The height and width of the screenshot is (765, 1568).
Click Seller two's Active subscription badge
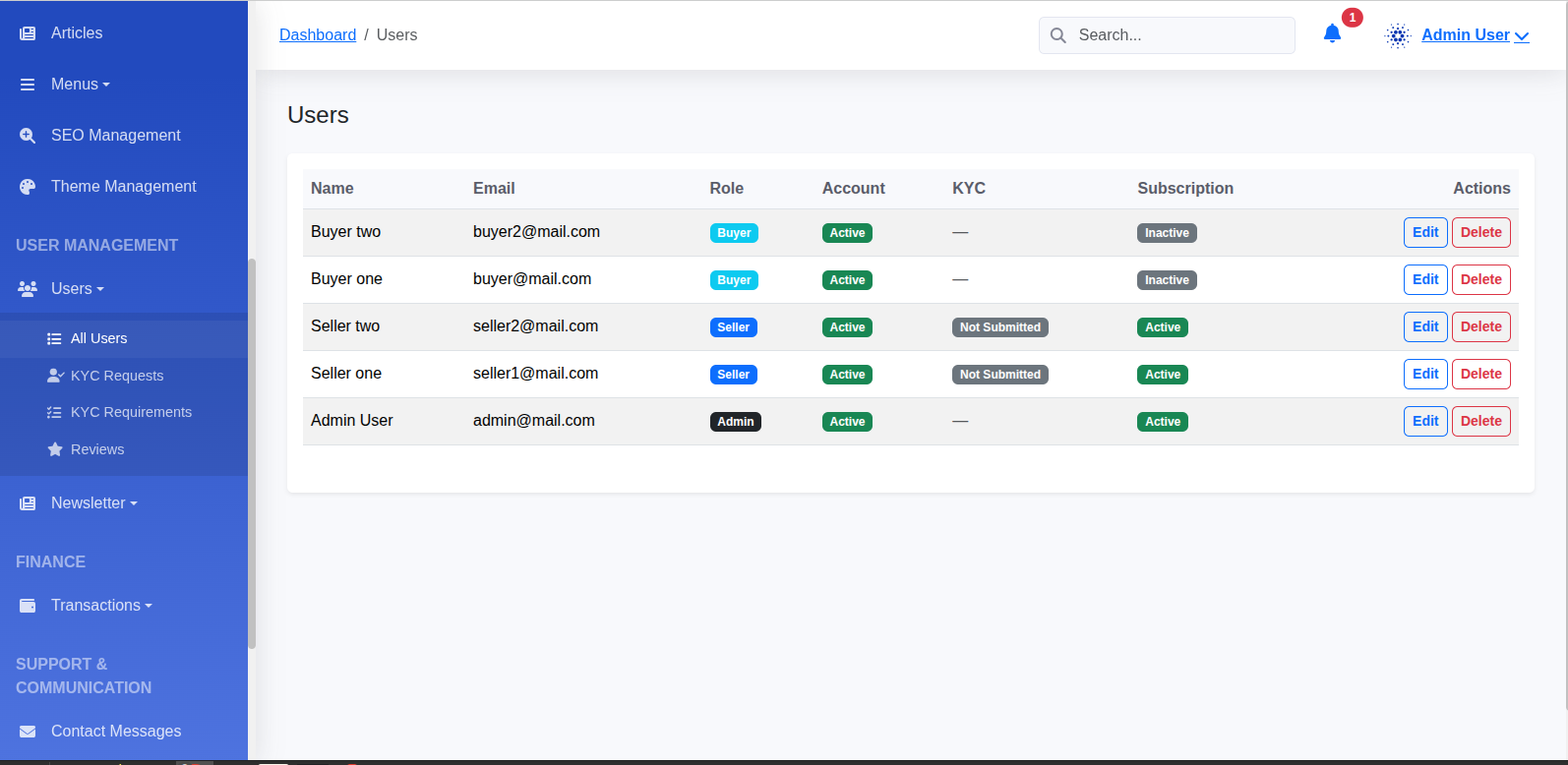pos(1163,327)
